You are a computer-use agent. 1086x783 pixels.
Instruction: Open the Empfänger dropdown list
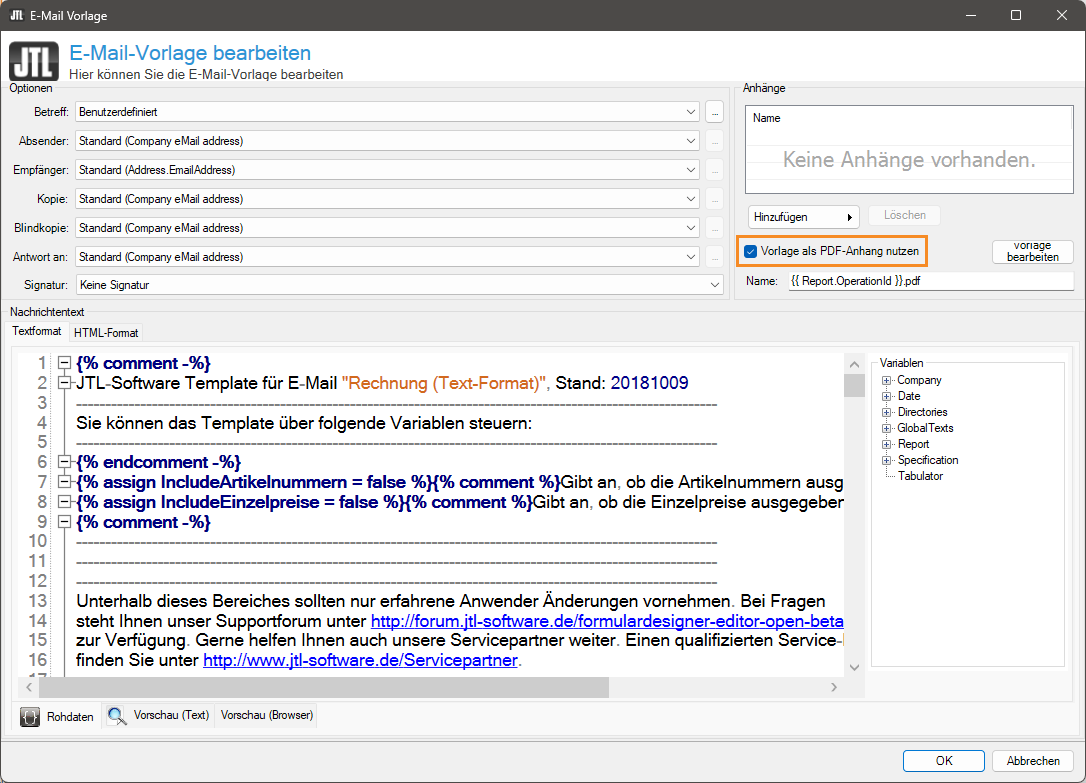691,170
